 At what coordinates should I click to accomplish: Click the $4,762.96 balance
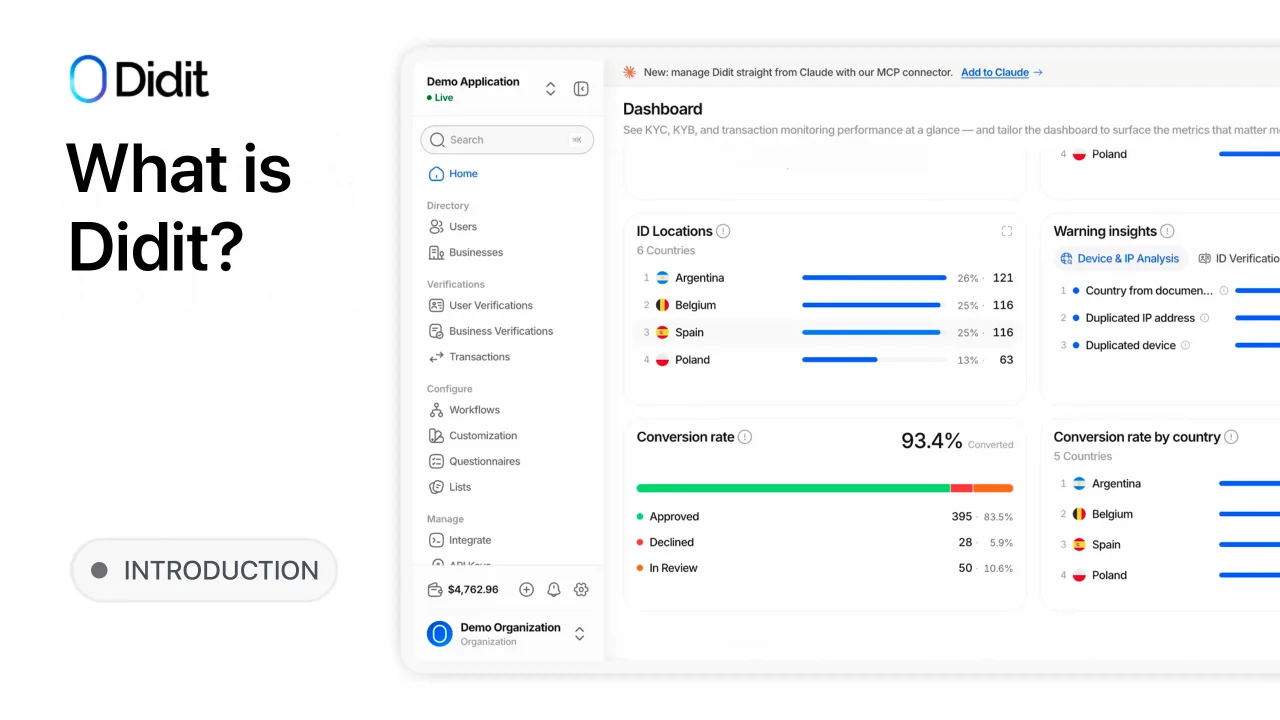tap(473, 590)
